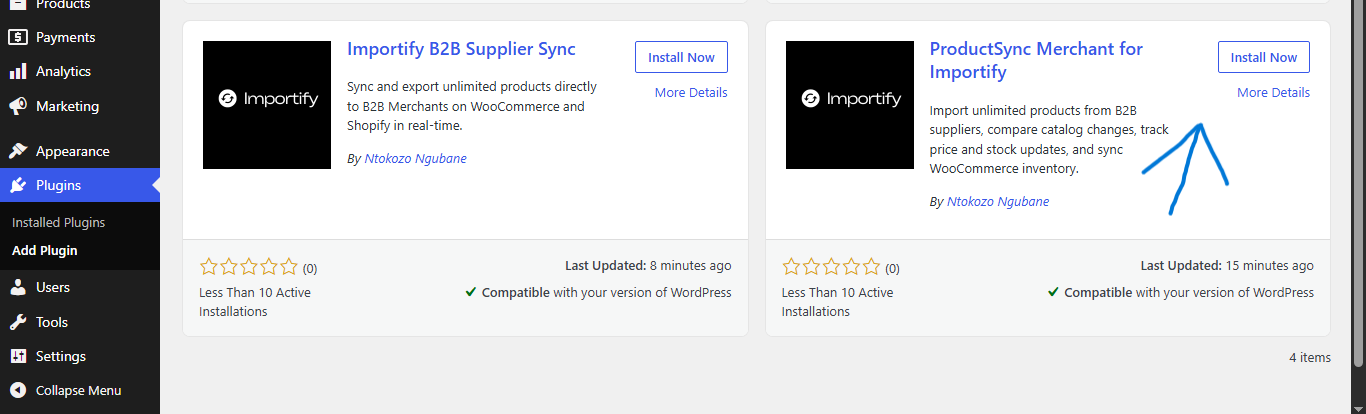Image resolution: width=1366 pixels, height=414 pixels.
Task: Open Importify B2B Supplier Sync title link
Action: [461, 48]
